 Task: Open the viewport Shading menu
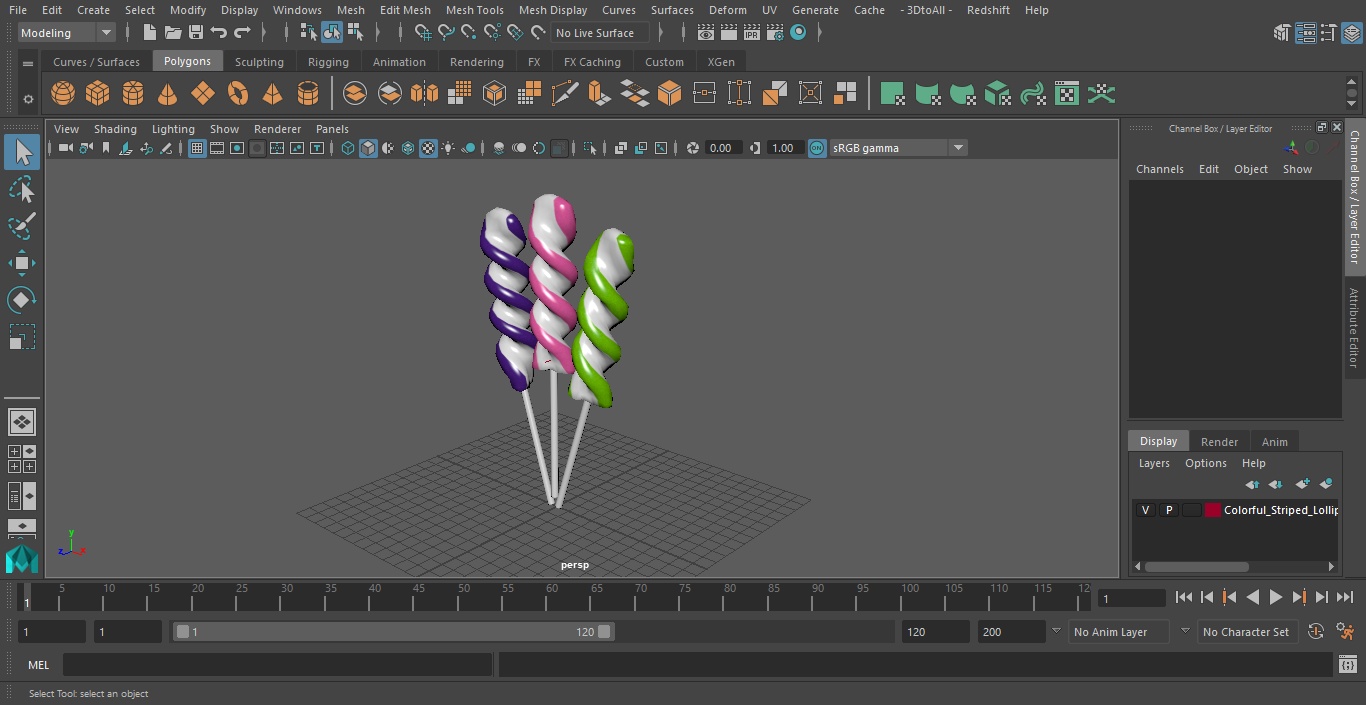(115, 129)
